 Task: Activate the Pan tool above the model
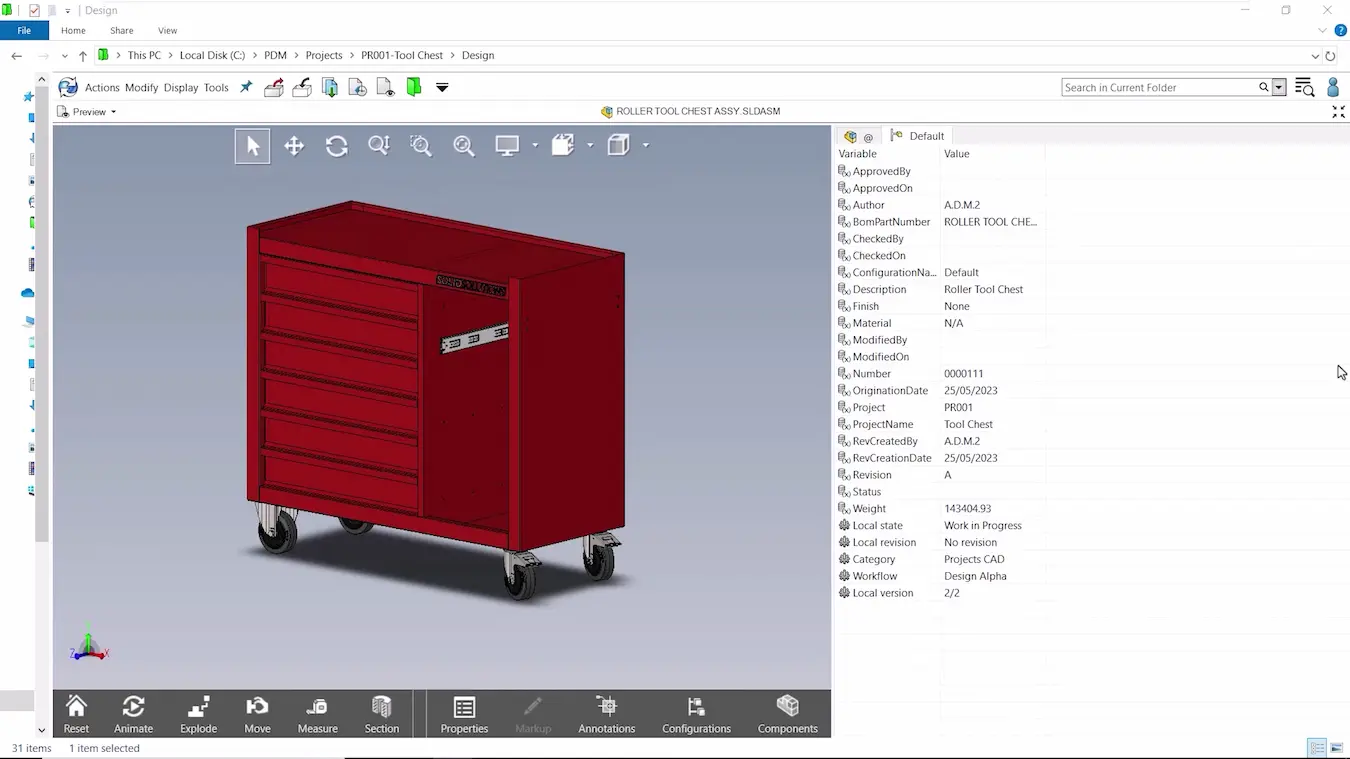coord(294,146)
